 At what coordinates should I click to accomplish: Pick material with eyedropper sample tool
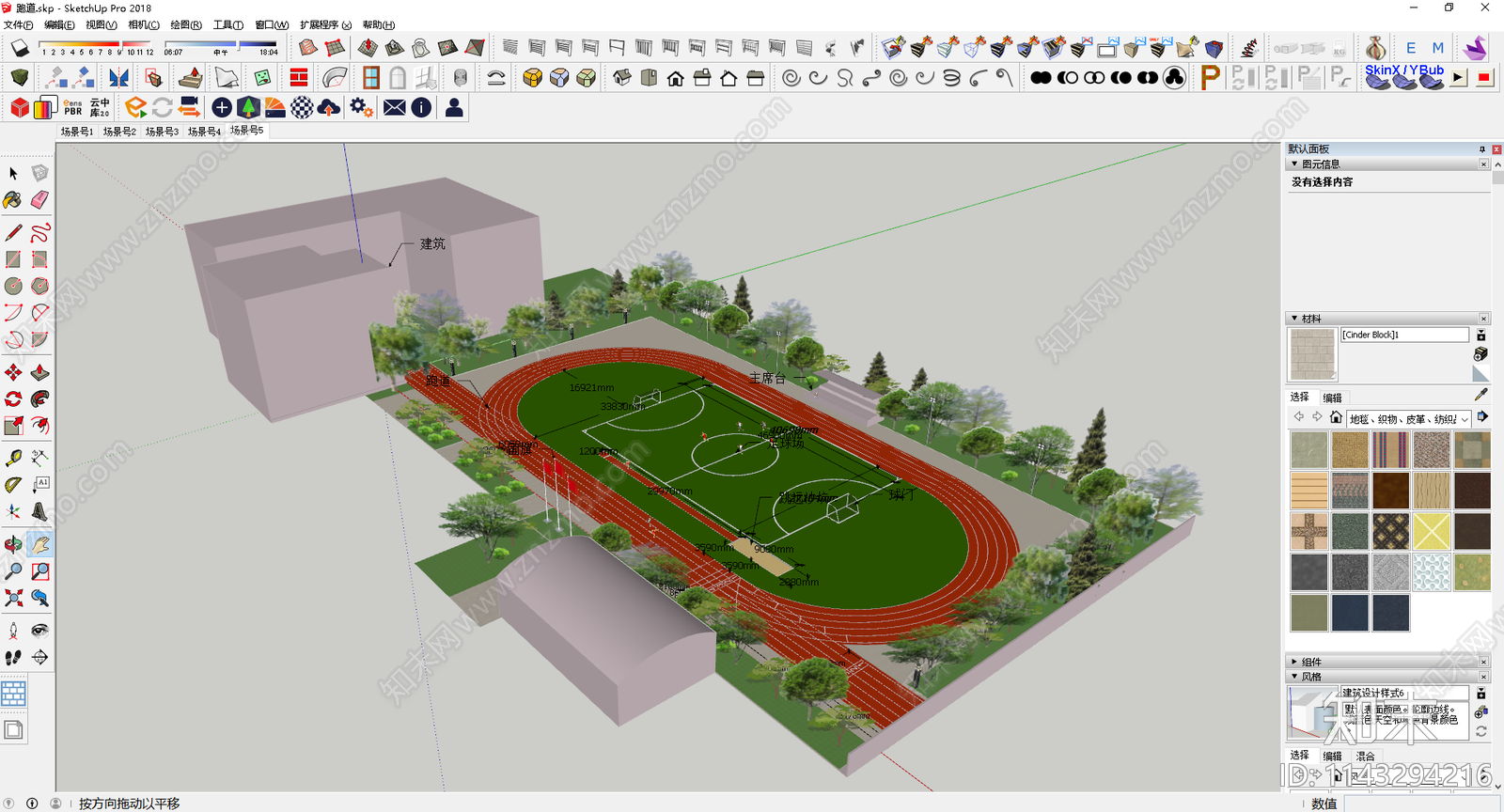[x=1481, y=395]
